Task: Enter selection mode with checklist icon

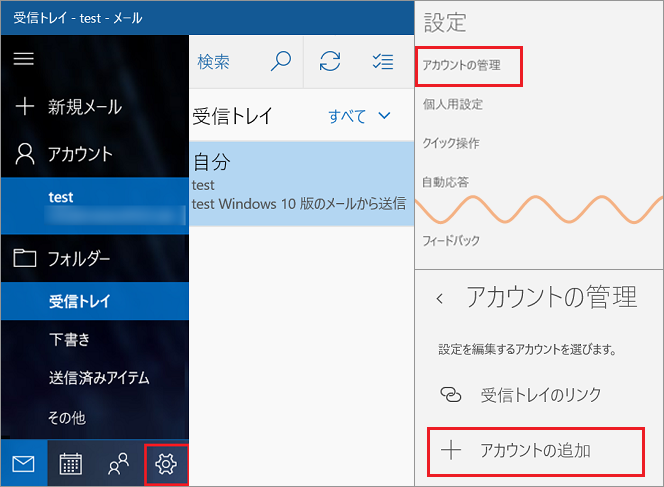Action: click(382, 61)
